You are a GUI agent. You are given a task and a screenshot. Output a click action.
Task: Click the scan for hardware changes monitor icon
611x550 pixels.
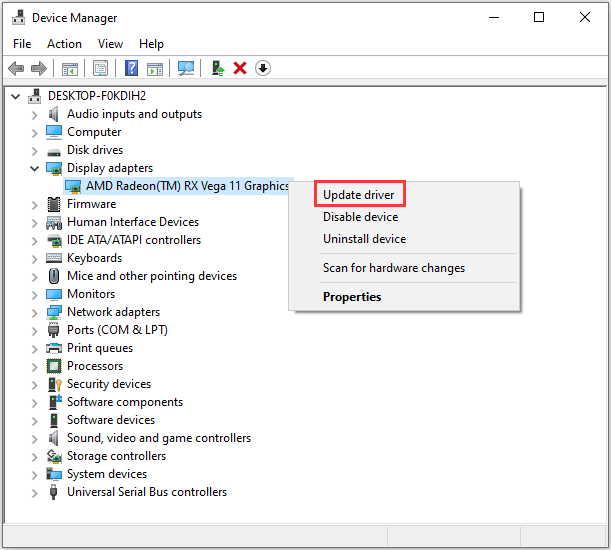click(x=186, y=68)
